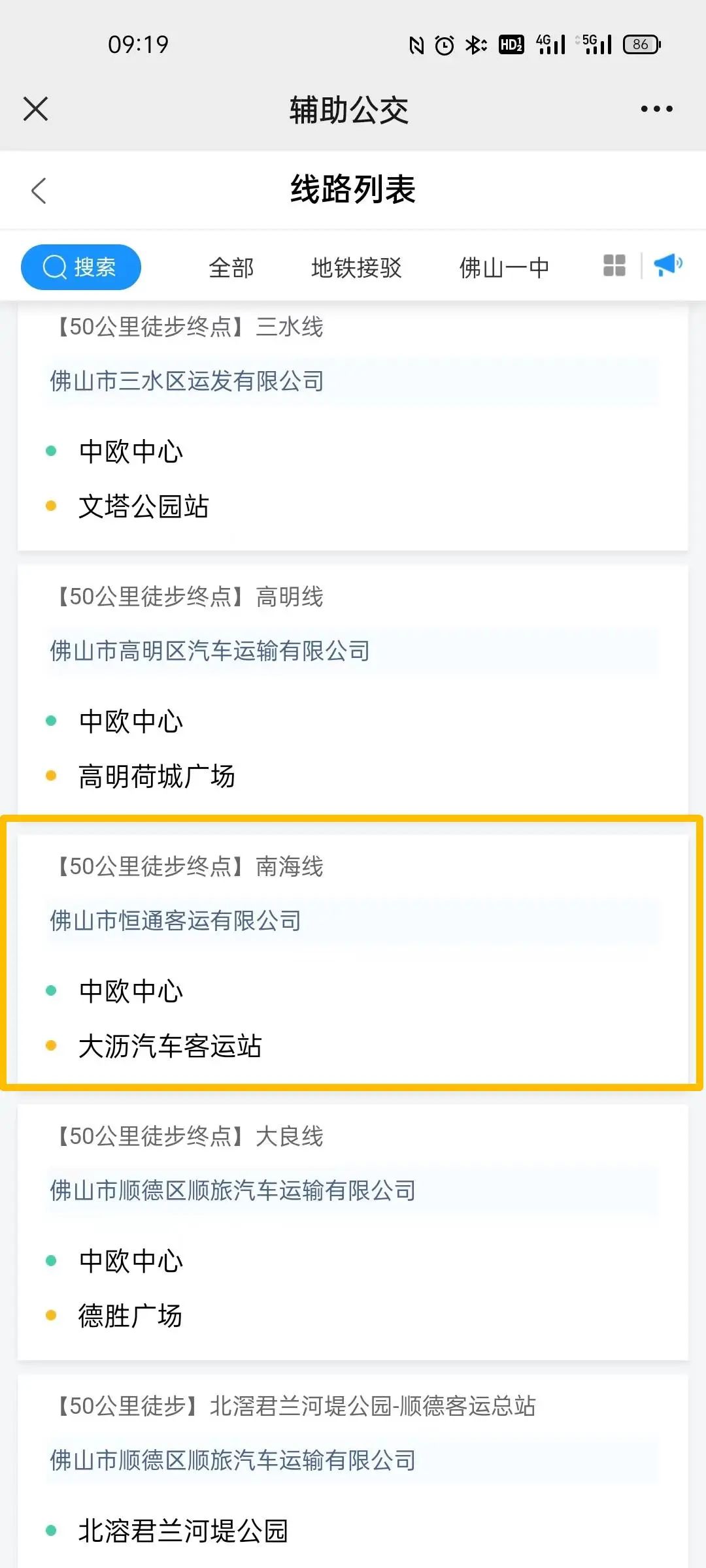This screenshot has height=1568, width=706.
Task: Open the megaphone announcements icon
Action: [668, 265]
